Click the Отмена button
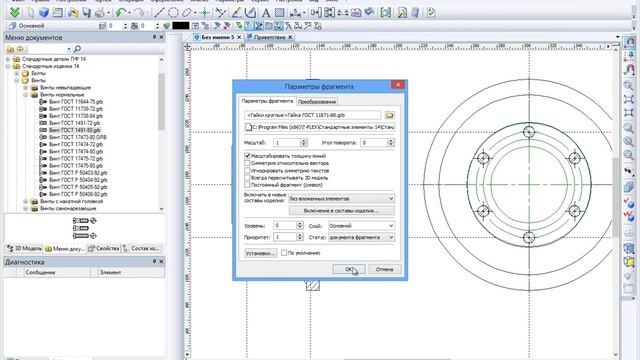Image resolution: width=640 pixels, height=360 pixels. click(384, 269)
